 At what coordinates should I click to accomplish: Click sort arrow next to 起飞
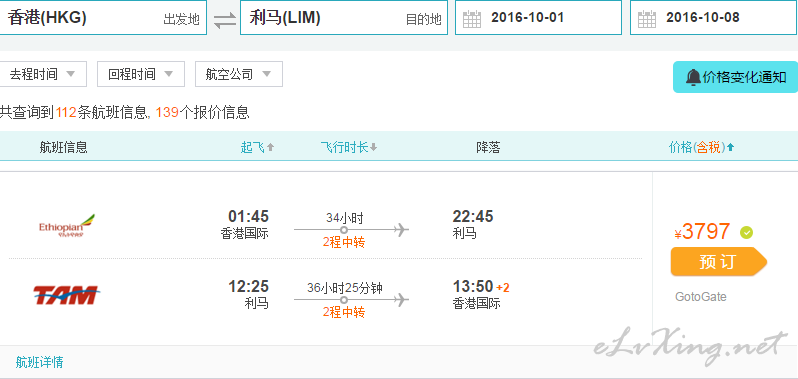pos(270,148)
